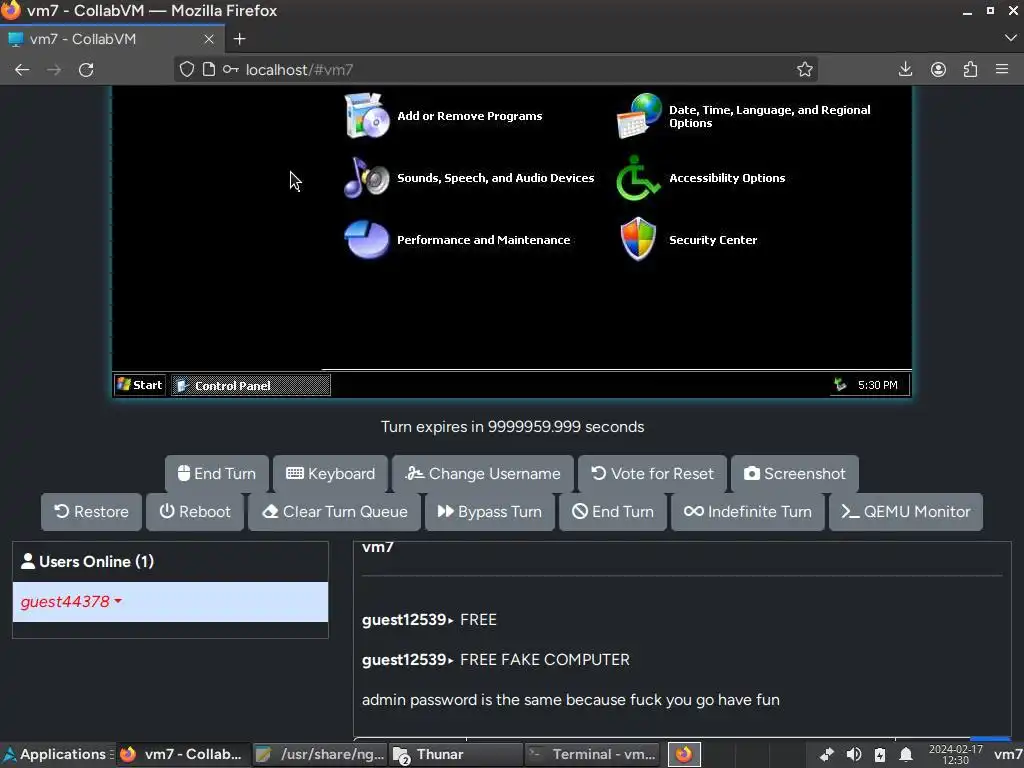
Task: Open Accessibility Options wheelchair icon
Action: click(x=638, y=178)
